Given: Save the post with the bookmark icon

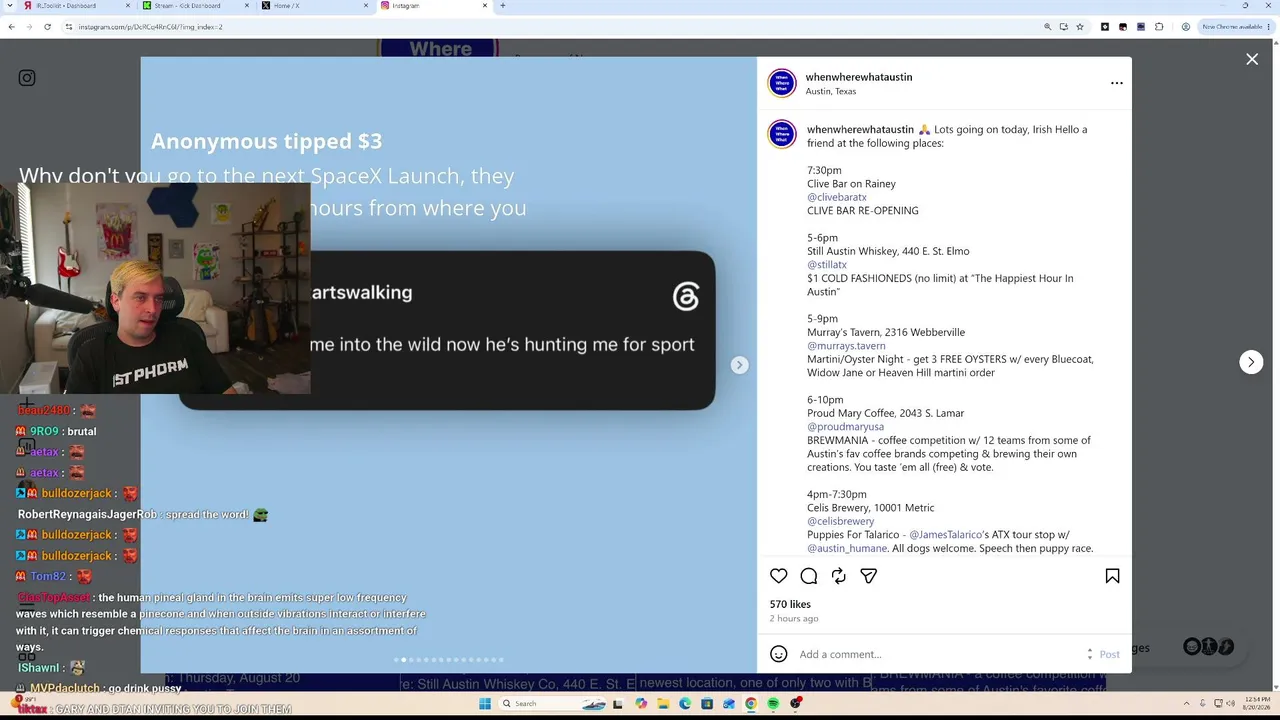Looking at the screenshot, I should tap(1112, 576).
